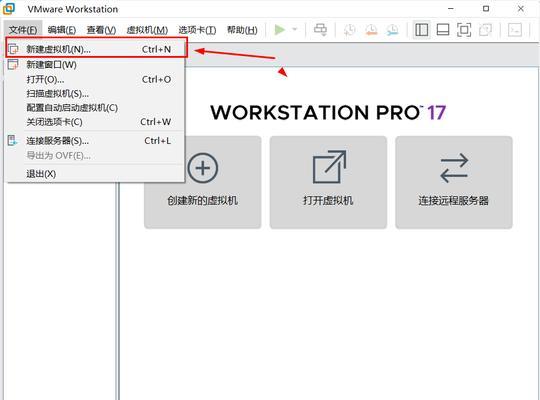Click the 打开虚拟机 tile
This screenshot has width=540, height=400.
click(x=328, y=182)
